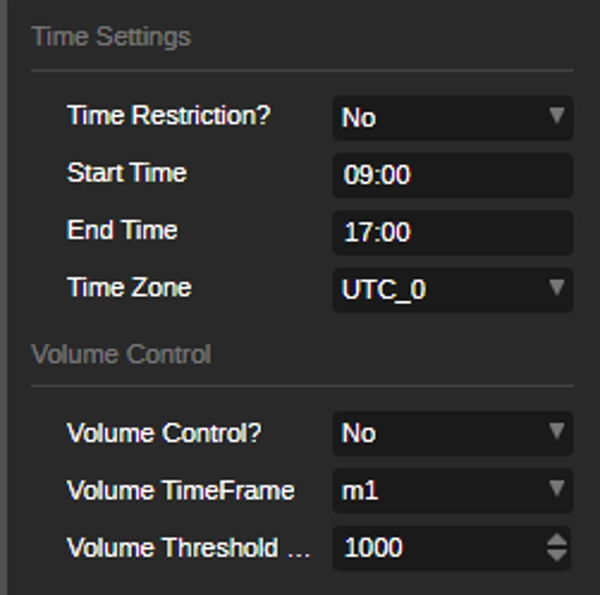Click the arrow icon in Volume Control? row
Screen dimensions: 600x595
[x=557, y=432]
